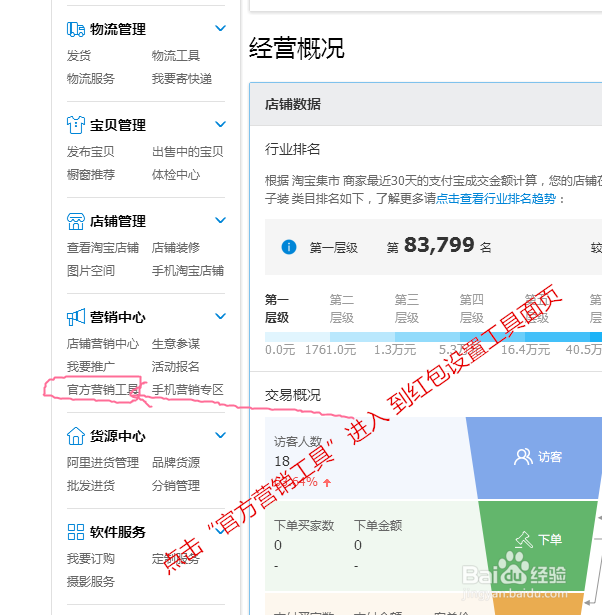The height and width of the screenshot is (615, 602).
Task: Click the green 下单 funnel segment
Action: click(537, 546)
